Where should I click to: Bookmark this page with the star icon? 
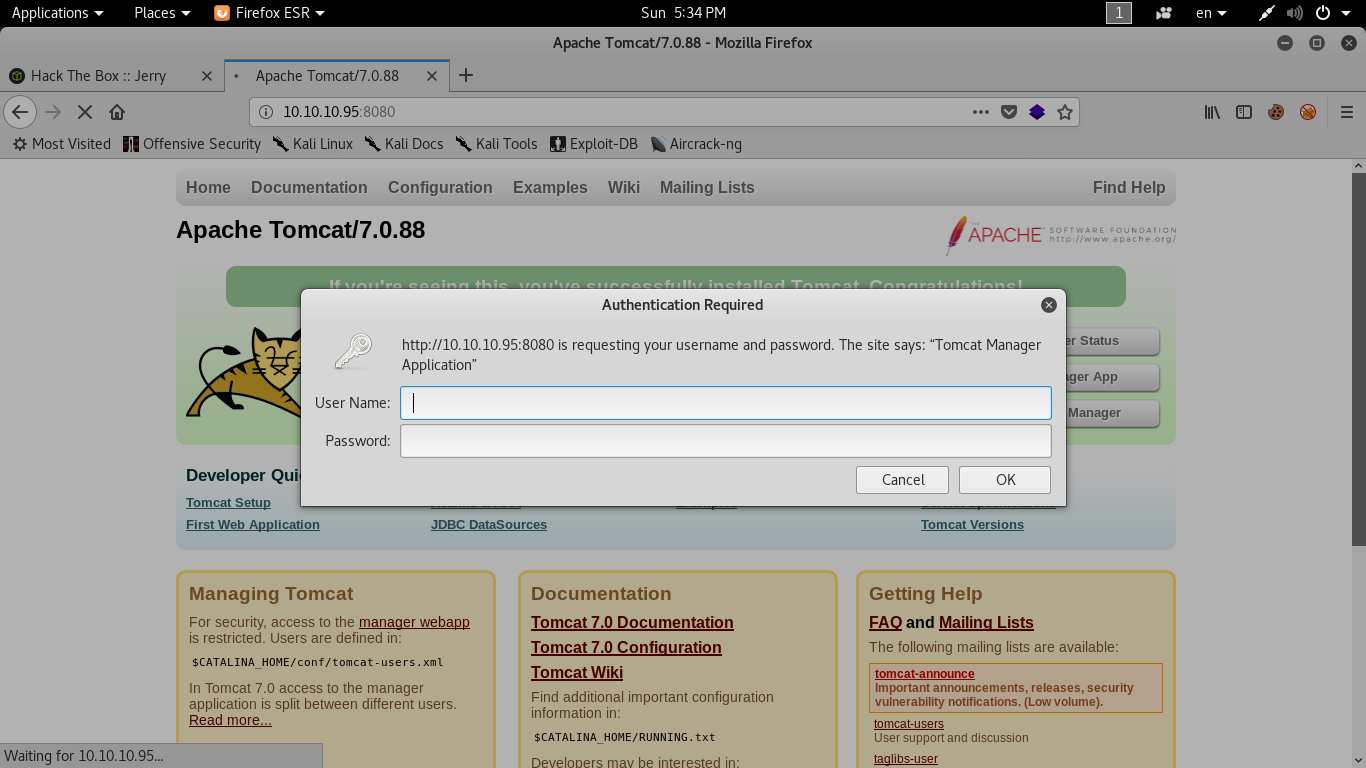pyautogui.click(x=1065, y=112)
